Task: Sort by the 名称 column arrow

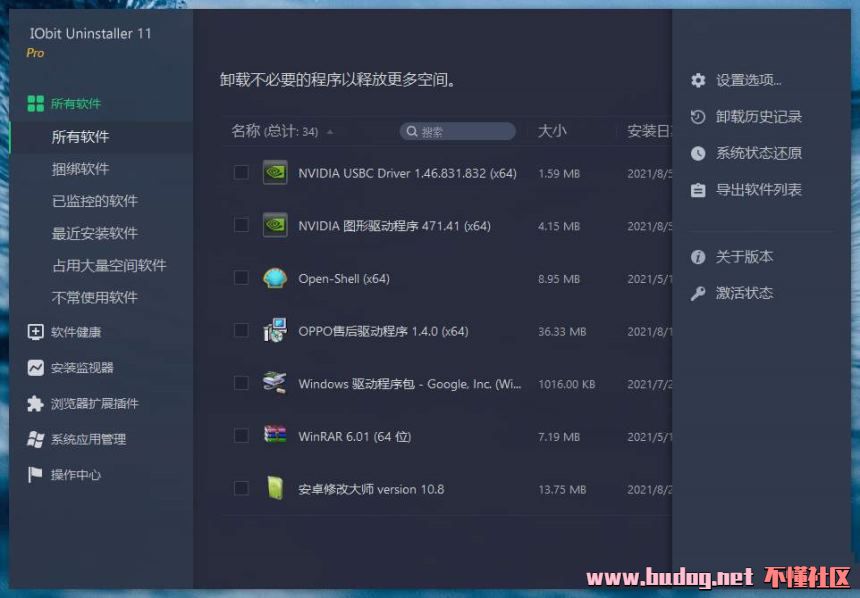Action: tap(330, 132)
